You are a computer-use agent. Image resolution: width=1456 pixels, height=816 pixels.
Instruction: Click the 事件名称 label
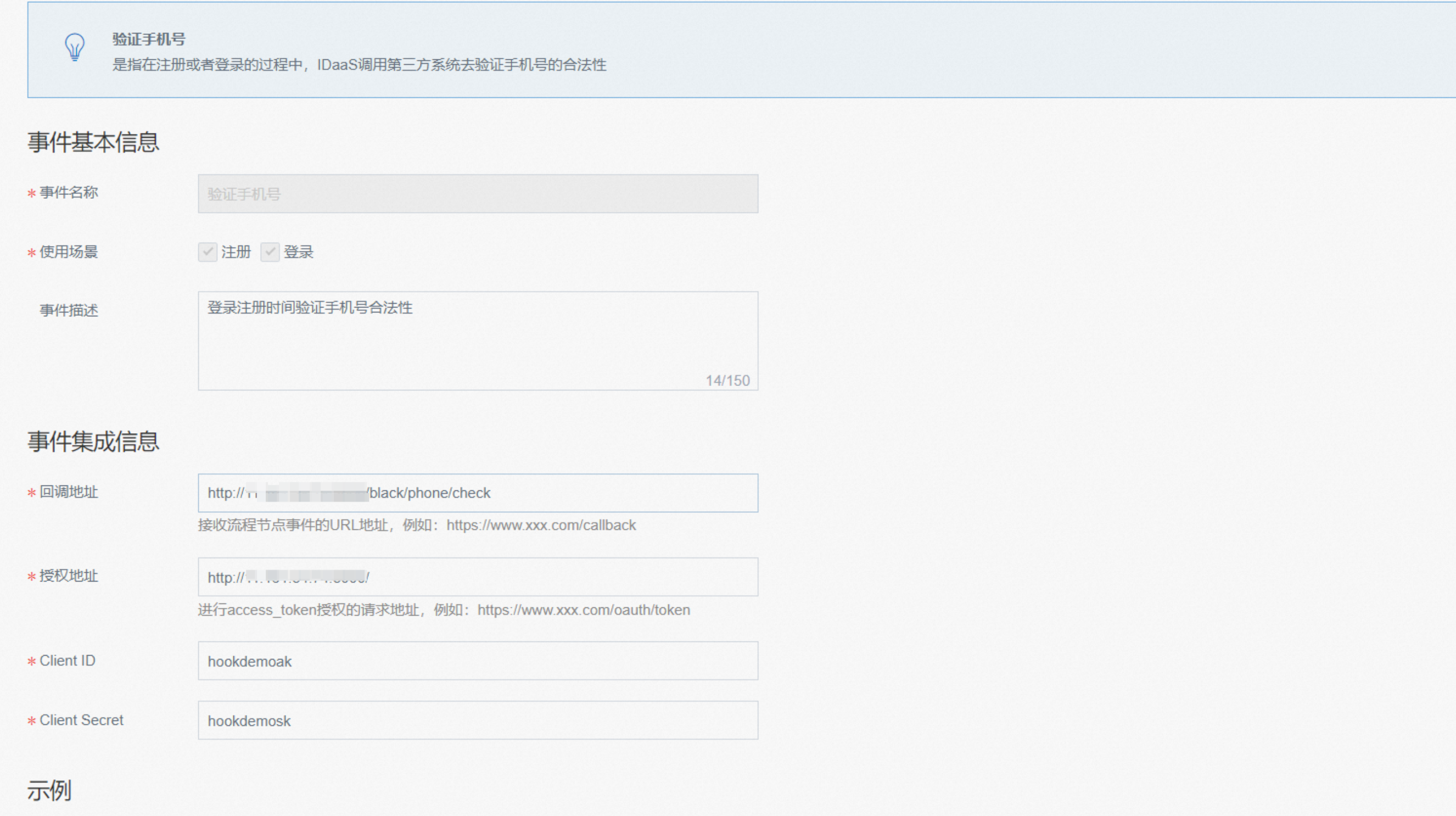[69, 192]
